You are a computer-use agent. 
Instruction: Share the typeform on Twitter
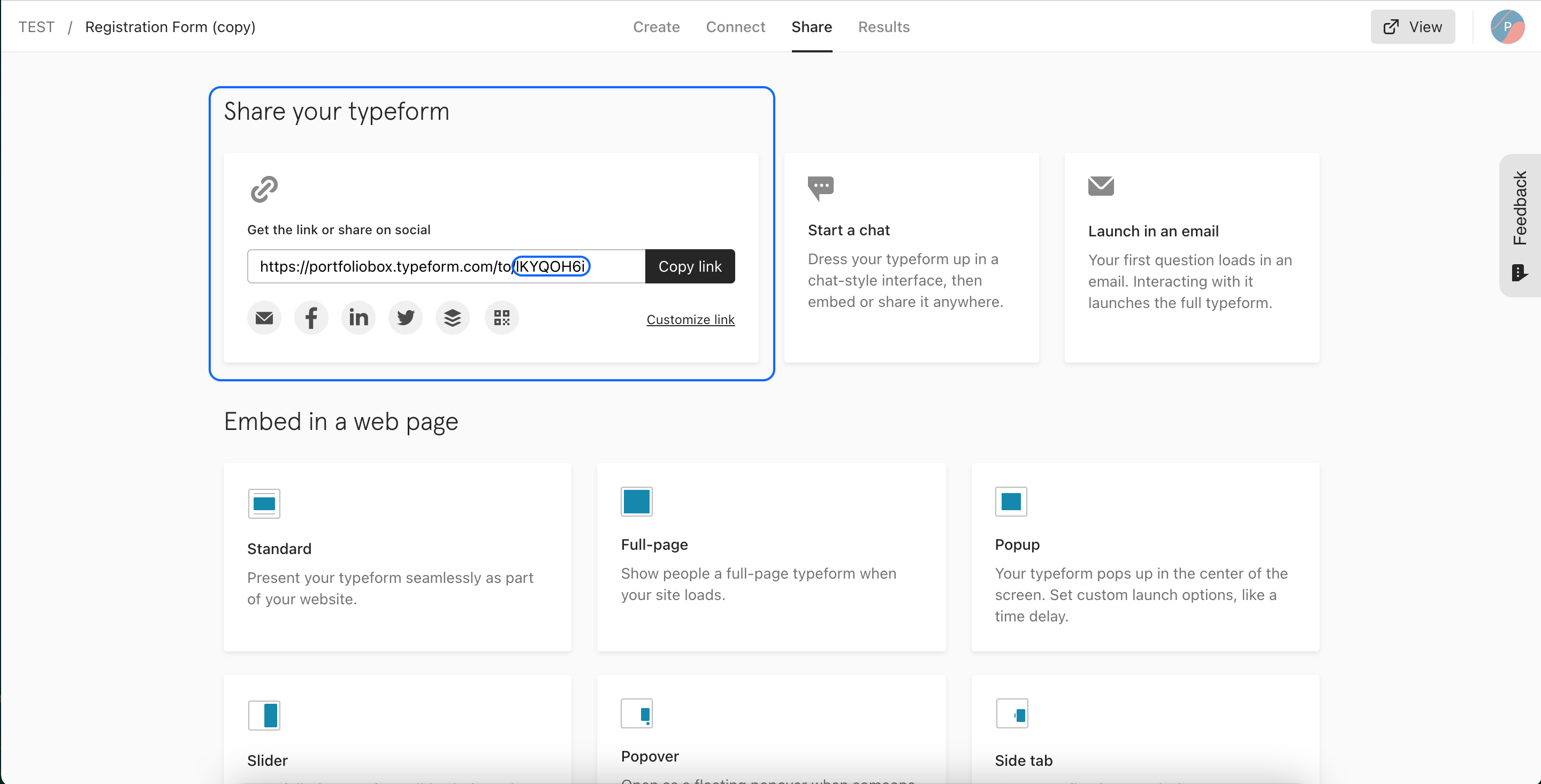[x=406, y=318]
